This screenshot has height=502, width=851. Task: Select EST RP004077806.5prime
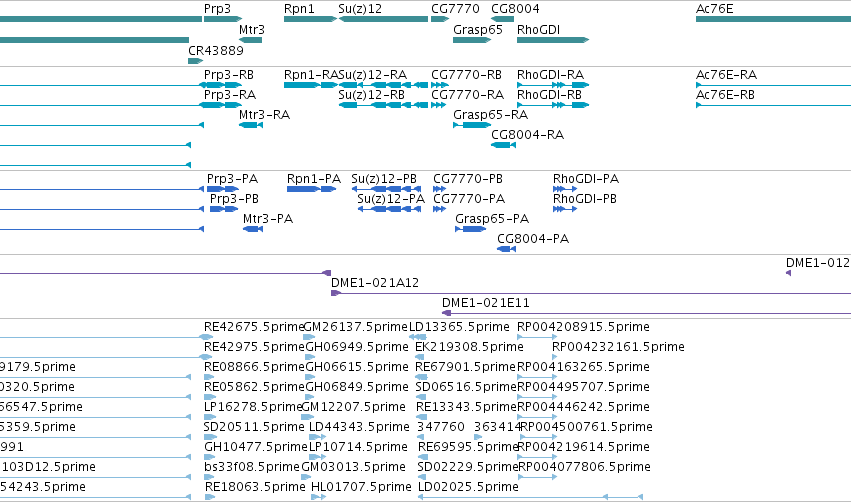click(585, 468)
